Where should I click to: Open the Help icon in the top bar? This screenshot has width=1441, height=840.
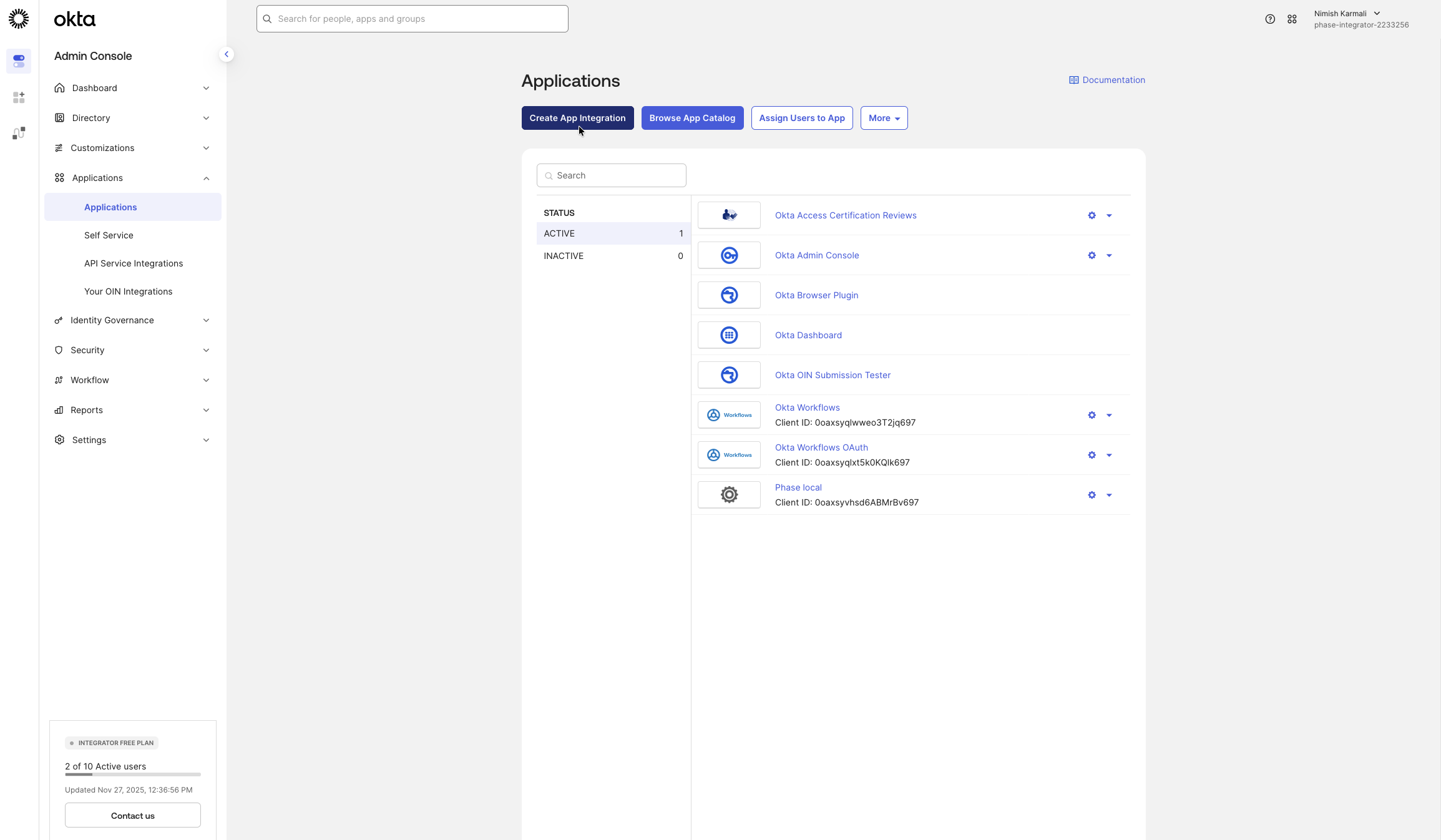click(1269, 19)
